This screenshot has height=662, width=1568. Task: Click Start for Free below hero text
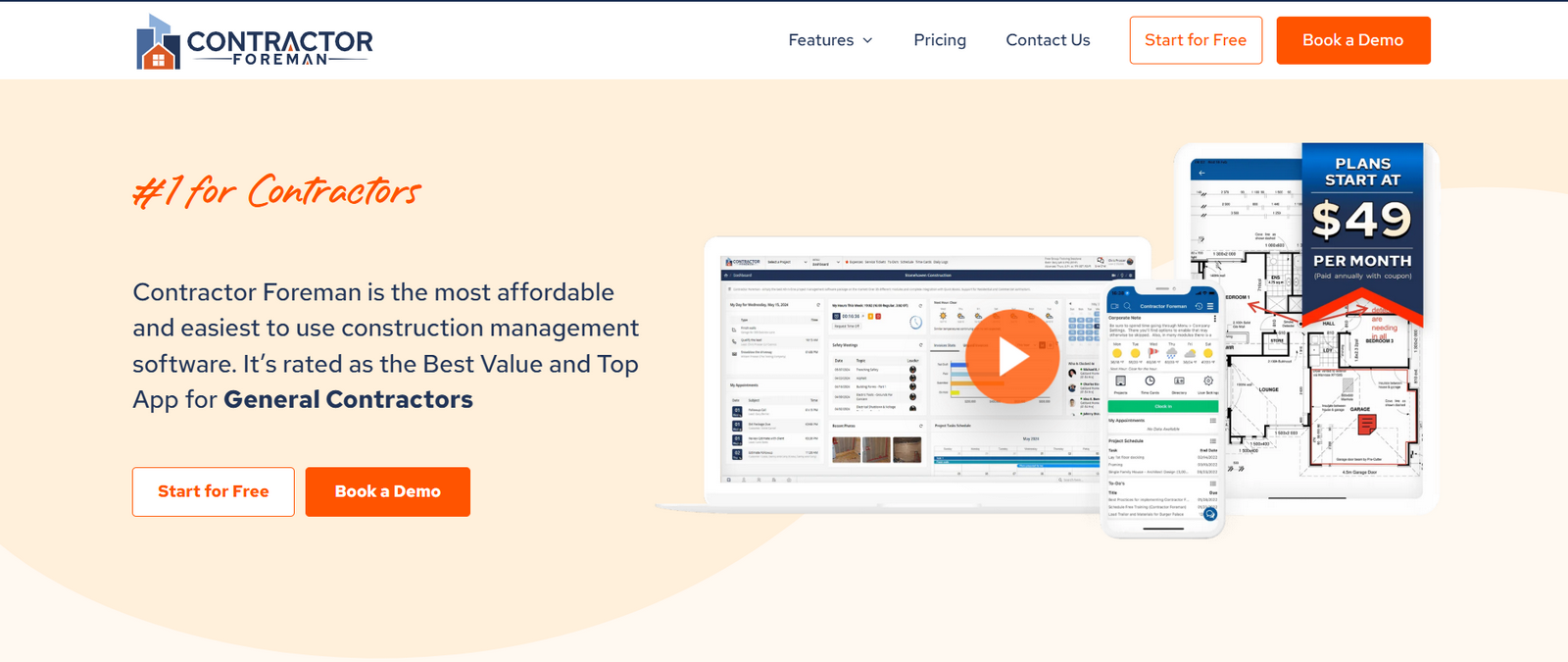click(214, 491)
